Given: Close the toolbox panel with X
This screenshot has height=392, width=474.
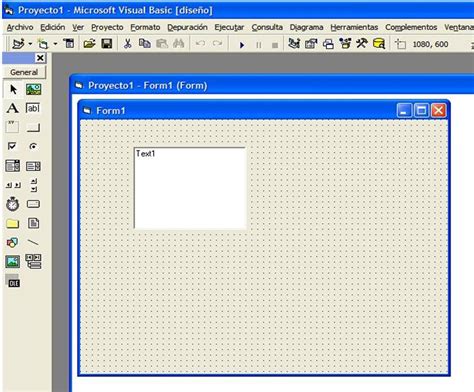Looking at the screenshot, I should [x=40, y=58].
